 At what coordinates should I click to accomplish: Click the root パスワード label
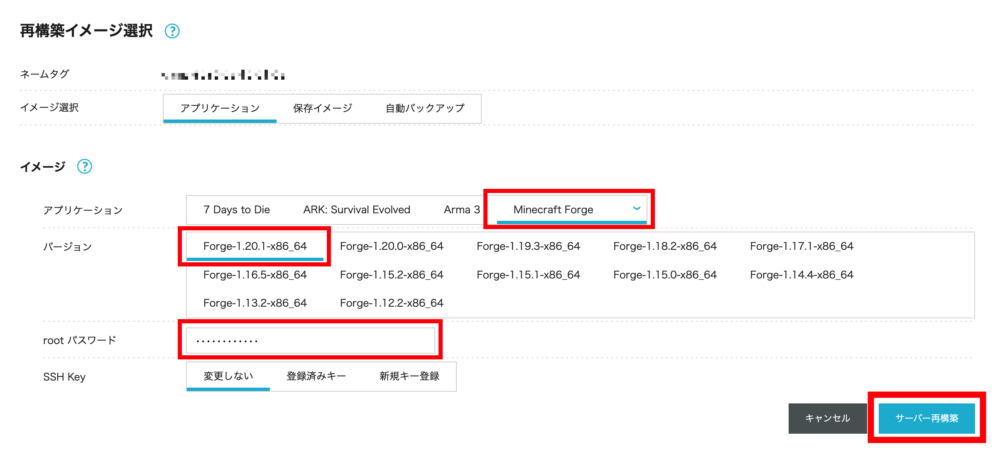(80, 340)
